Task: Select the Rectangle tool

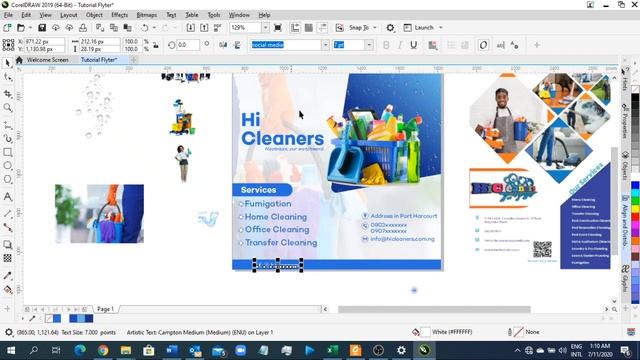Action: (7, 152)
